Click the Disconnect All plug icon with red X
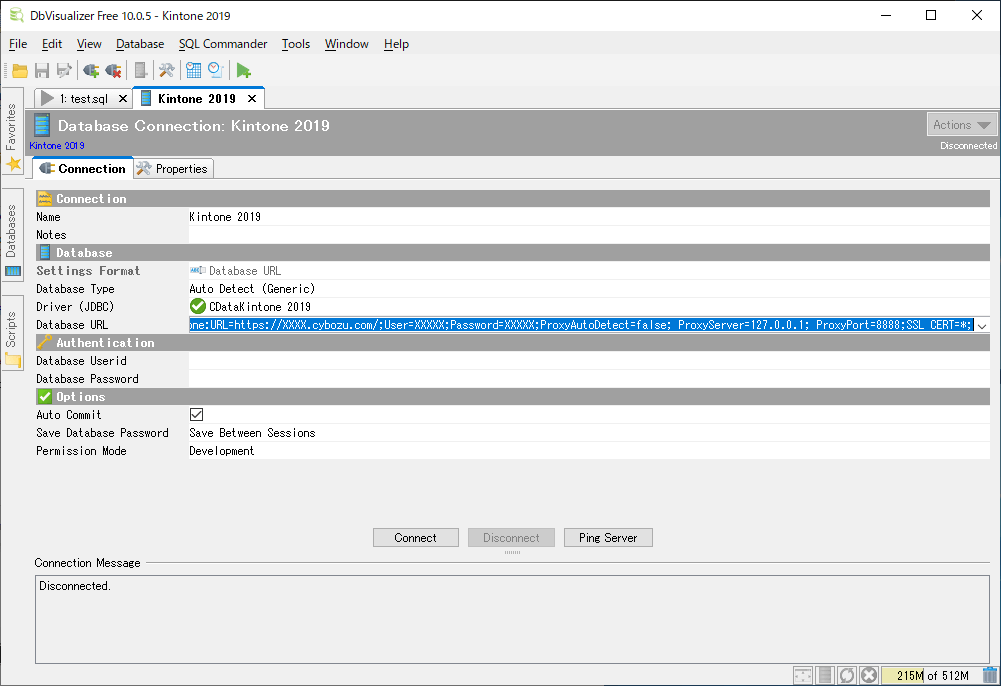Screen dimensions: 1002x686 click(113, 70)
